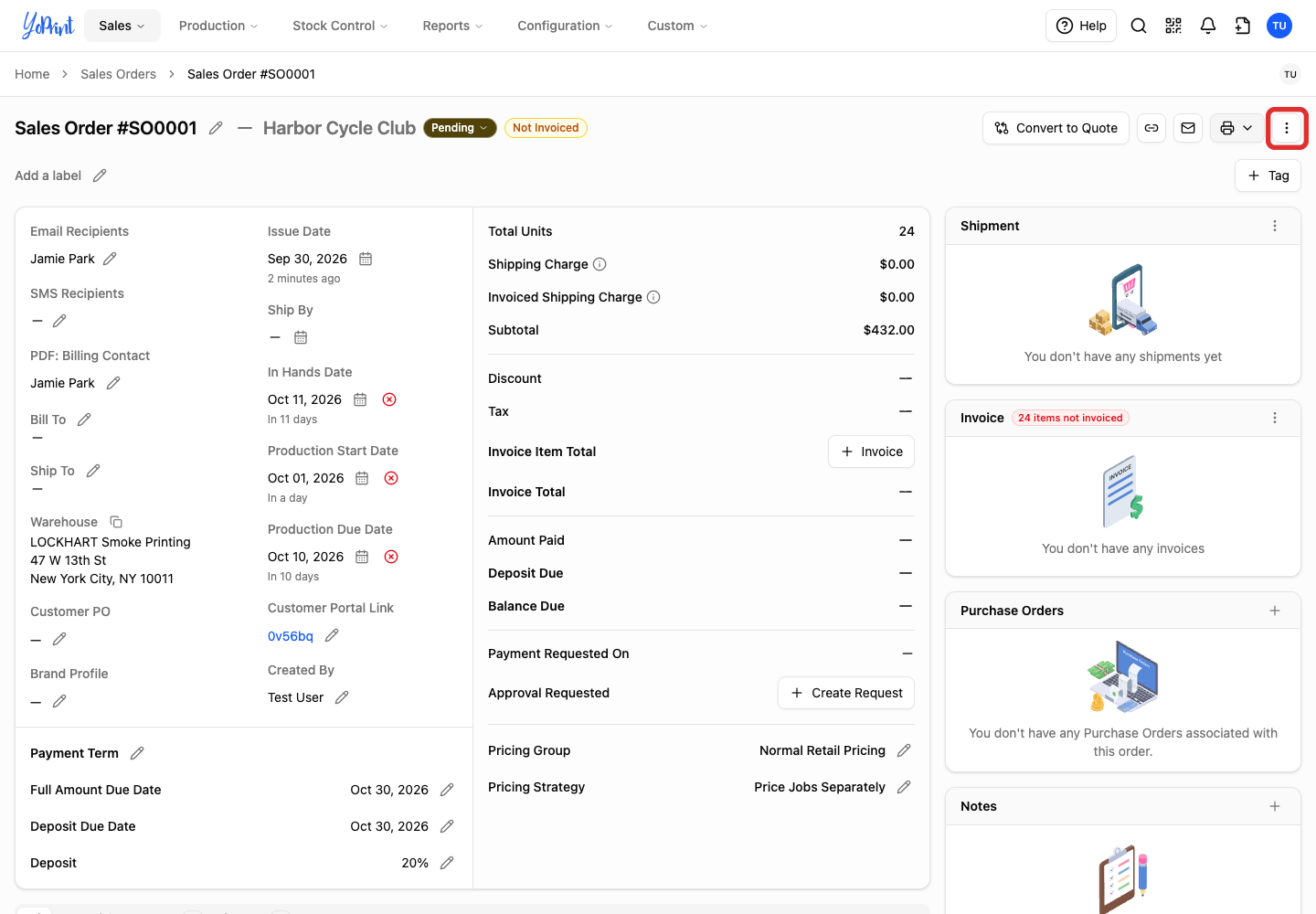
Task: Click the Help button
Action: click(x=1081, y=26)
